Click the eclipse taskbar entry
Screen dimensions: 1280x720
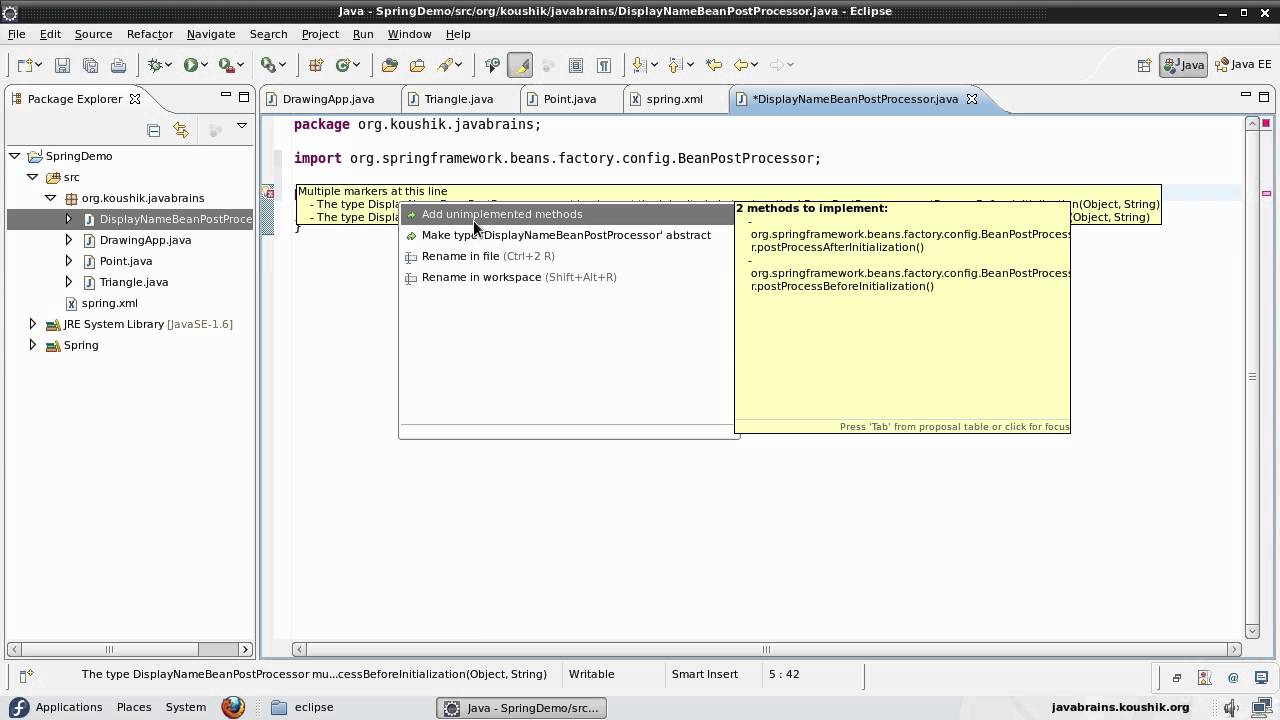[x=302, y=707]
